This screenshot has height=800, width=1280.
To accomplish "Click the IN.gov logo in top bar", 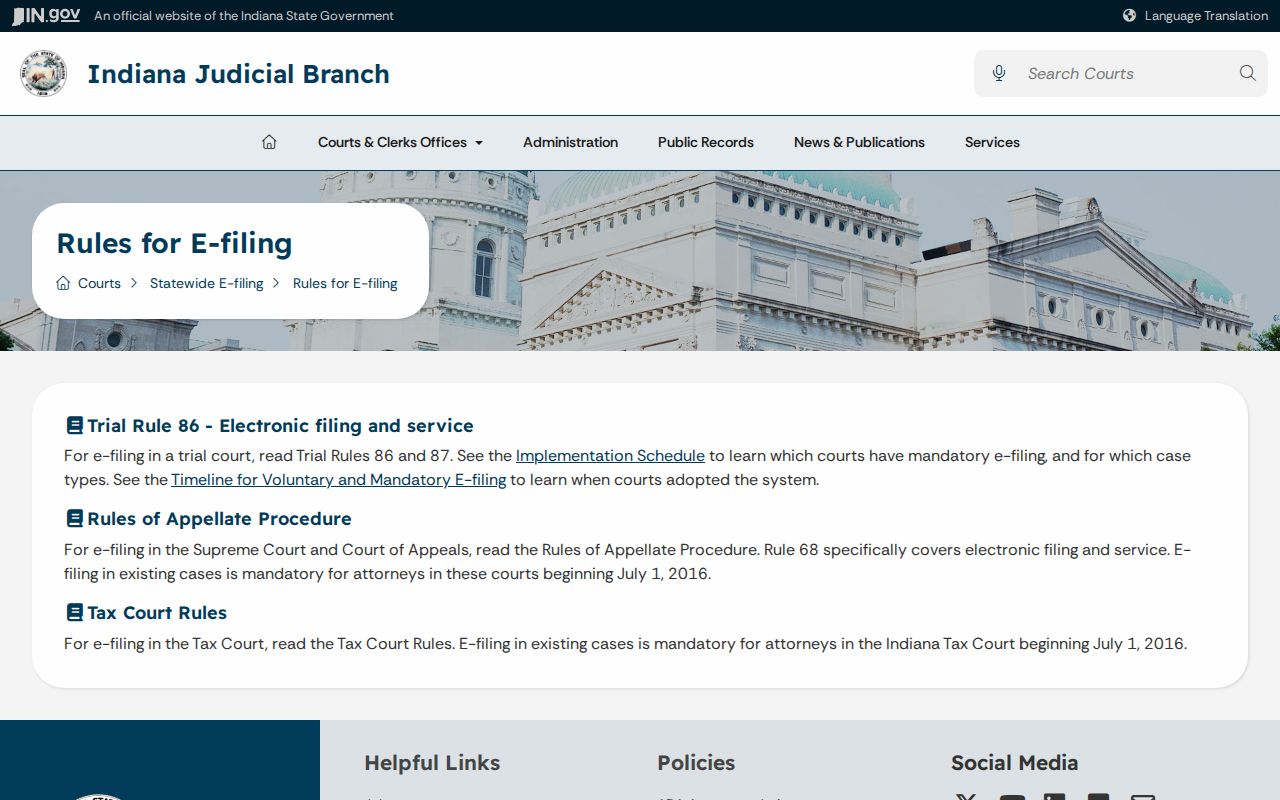I will [46, 15].
